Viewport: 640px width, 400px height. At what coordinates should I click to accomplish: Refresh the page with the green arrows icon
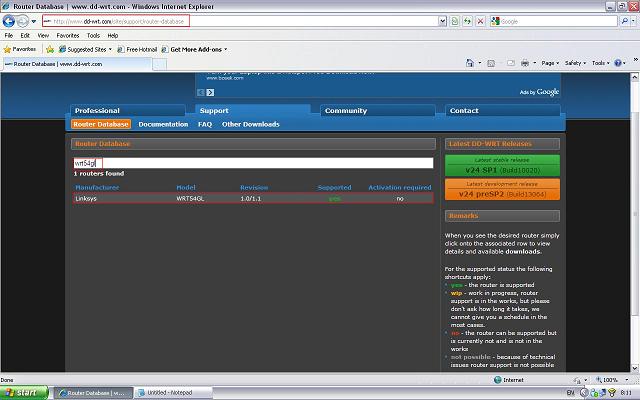[467, 21]
